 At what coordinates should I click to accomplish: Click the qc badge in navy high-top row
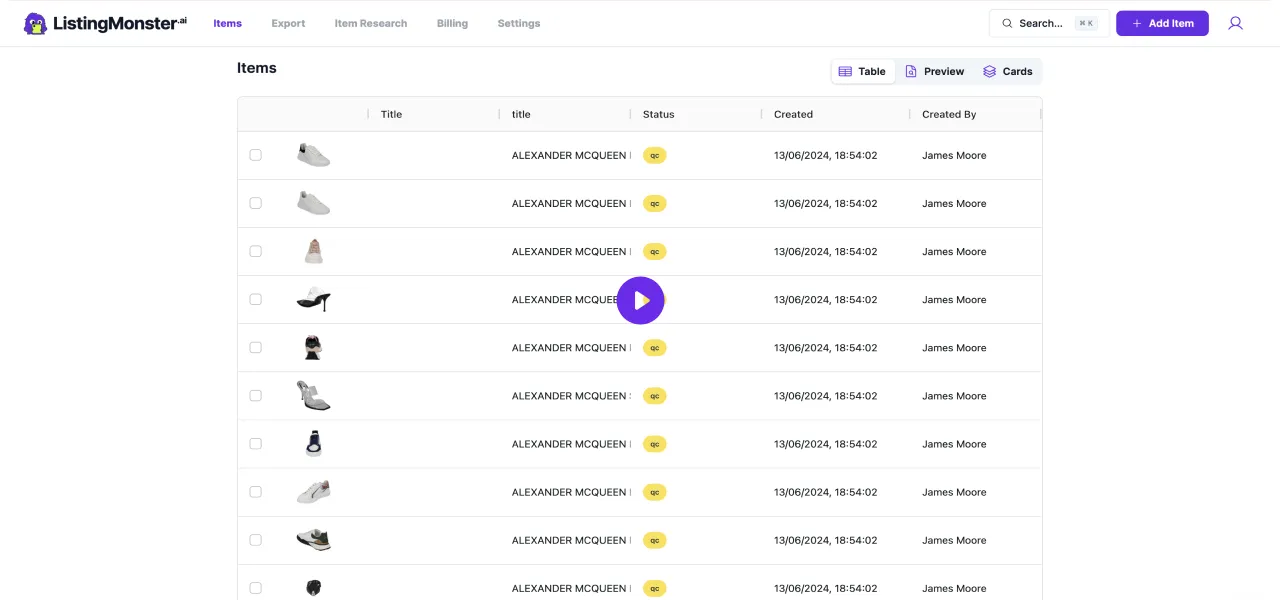point(654,443)
